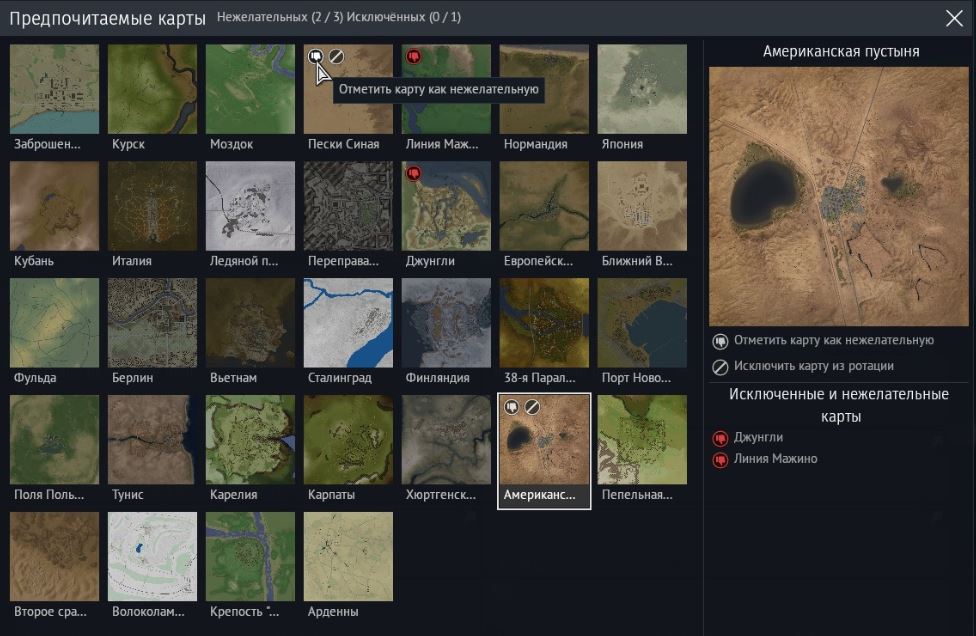This screenshot has width=976, height=636.
Task: Select the Сталинград map thumbnail
Action: (x=348, y=323)
